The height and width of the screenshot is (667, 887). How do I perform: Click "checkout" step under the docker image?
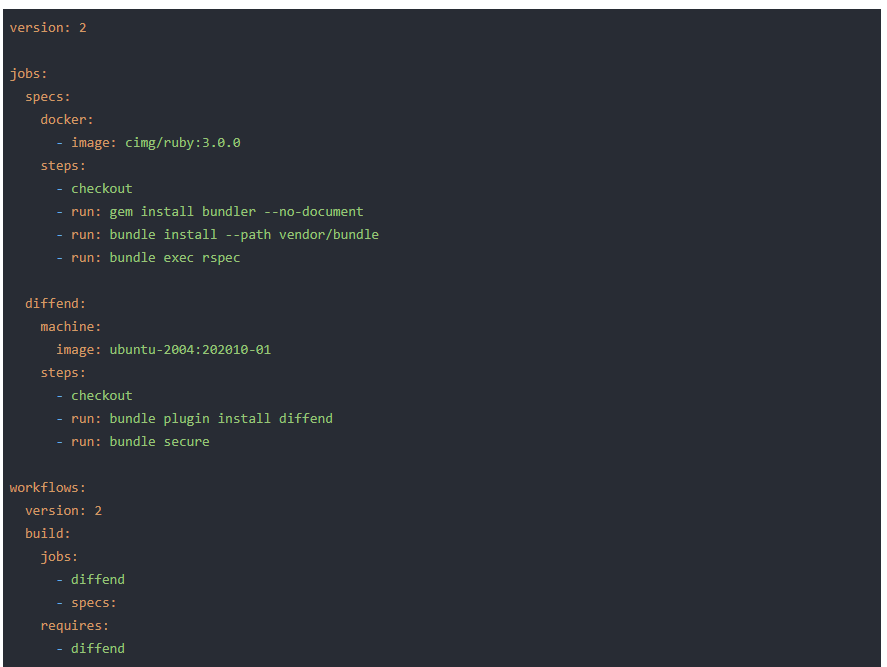pyautogui.click(x=101, y=189)
